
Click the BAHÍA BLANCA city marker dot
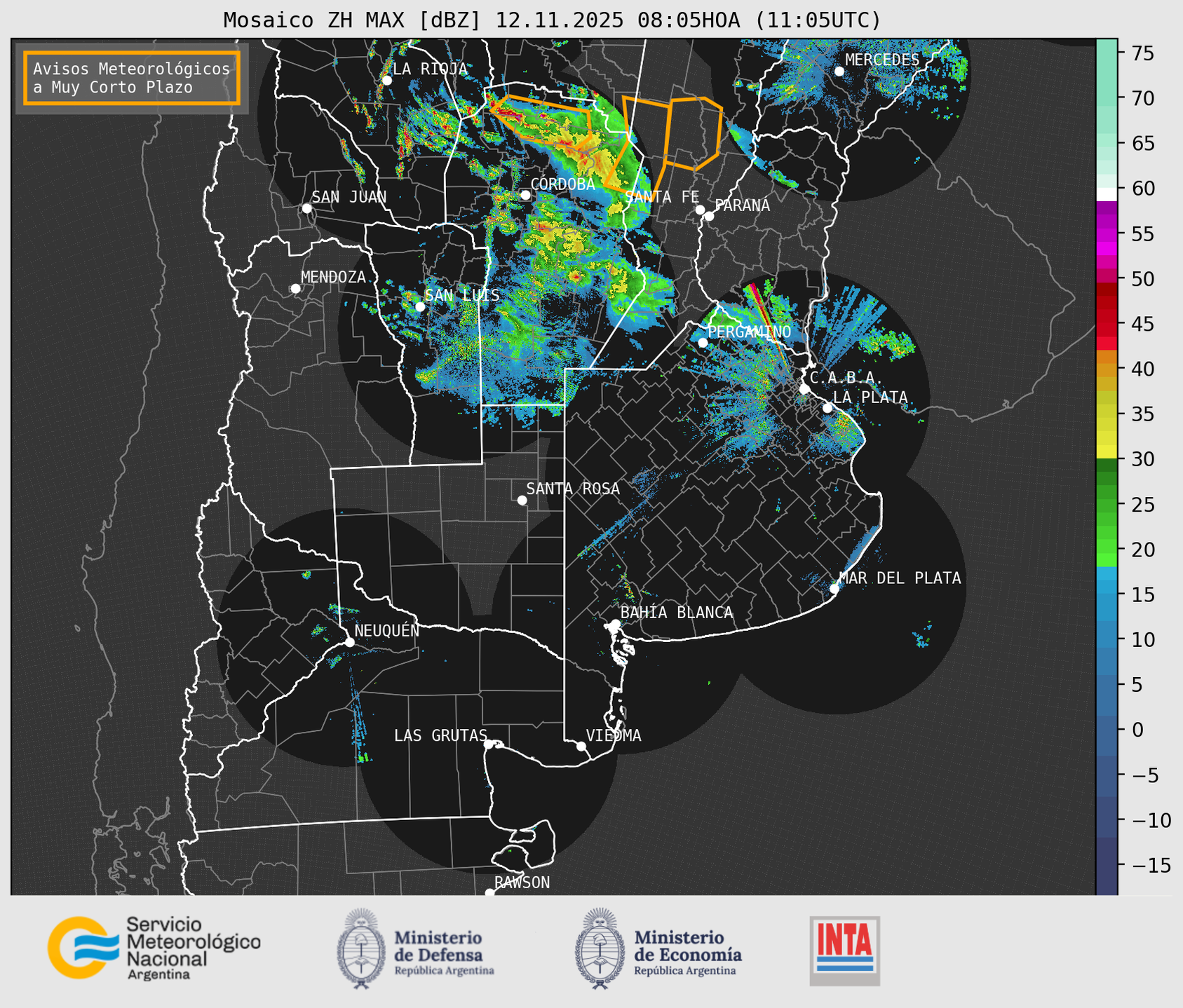coord(615,624)
